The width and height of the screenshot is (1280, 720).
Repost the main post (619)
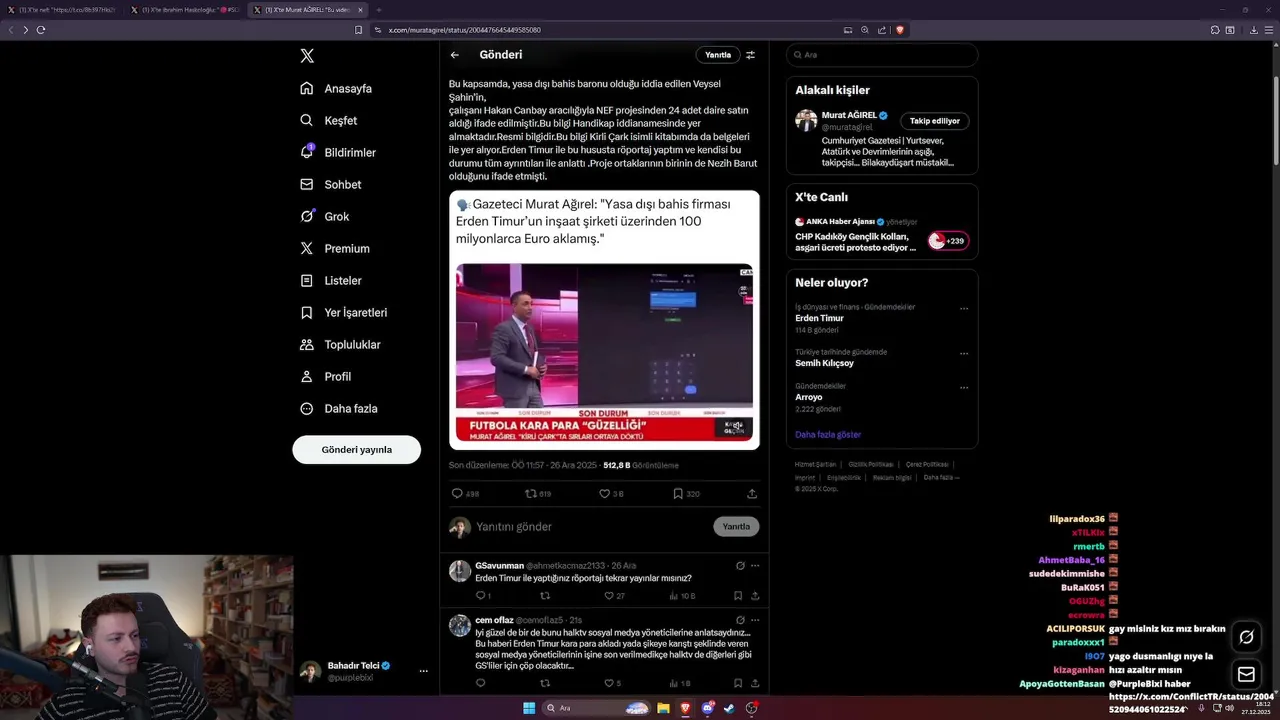538,493
